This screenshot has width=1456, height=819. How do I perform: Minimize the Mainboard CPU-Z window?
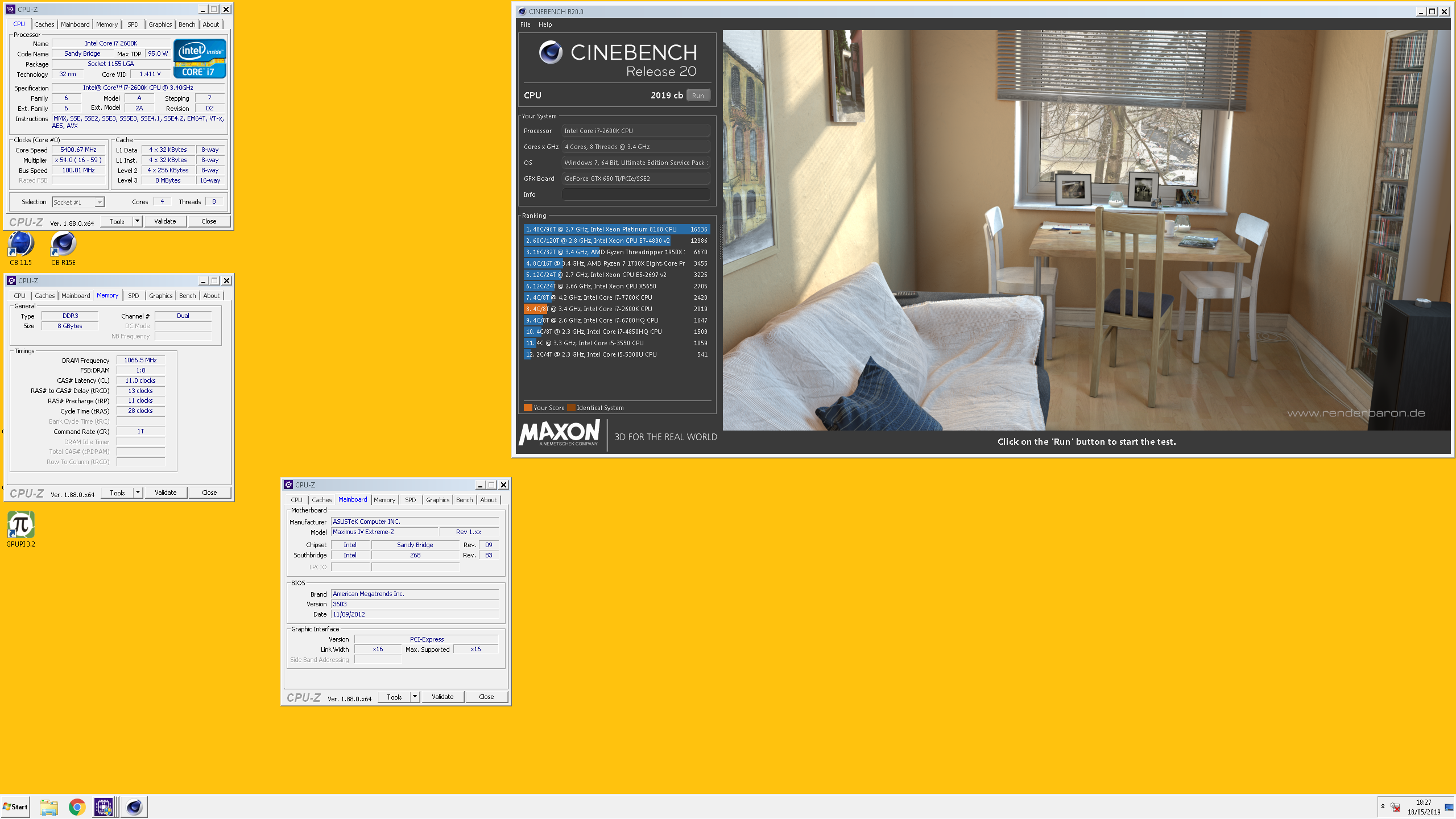coord(480,485)
